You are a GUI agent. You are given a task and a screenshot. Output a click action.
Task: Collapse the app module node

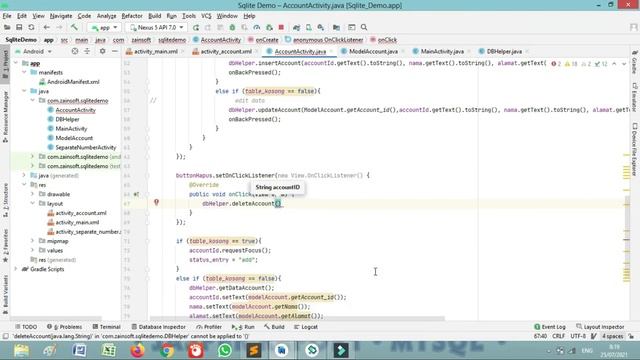pyautogui.click(x=16, y=63)
